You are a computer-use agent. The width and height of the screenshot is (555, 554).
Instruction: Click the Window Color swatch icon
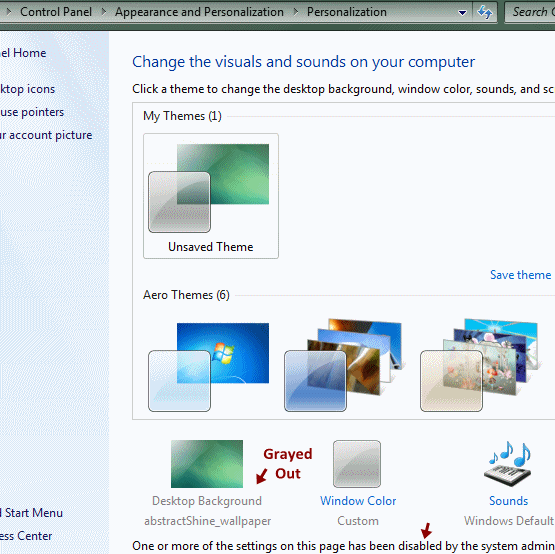pos(357,464)
